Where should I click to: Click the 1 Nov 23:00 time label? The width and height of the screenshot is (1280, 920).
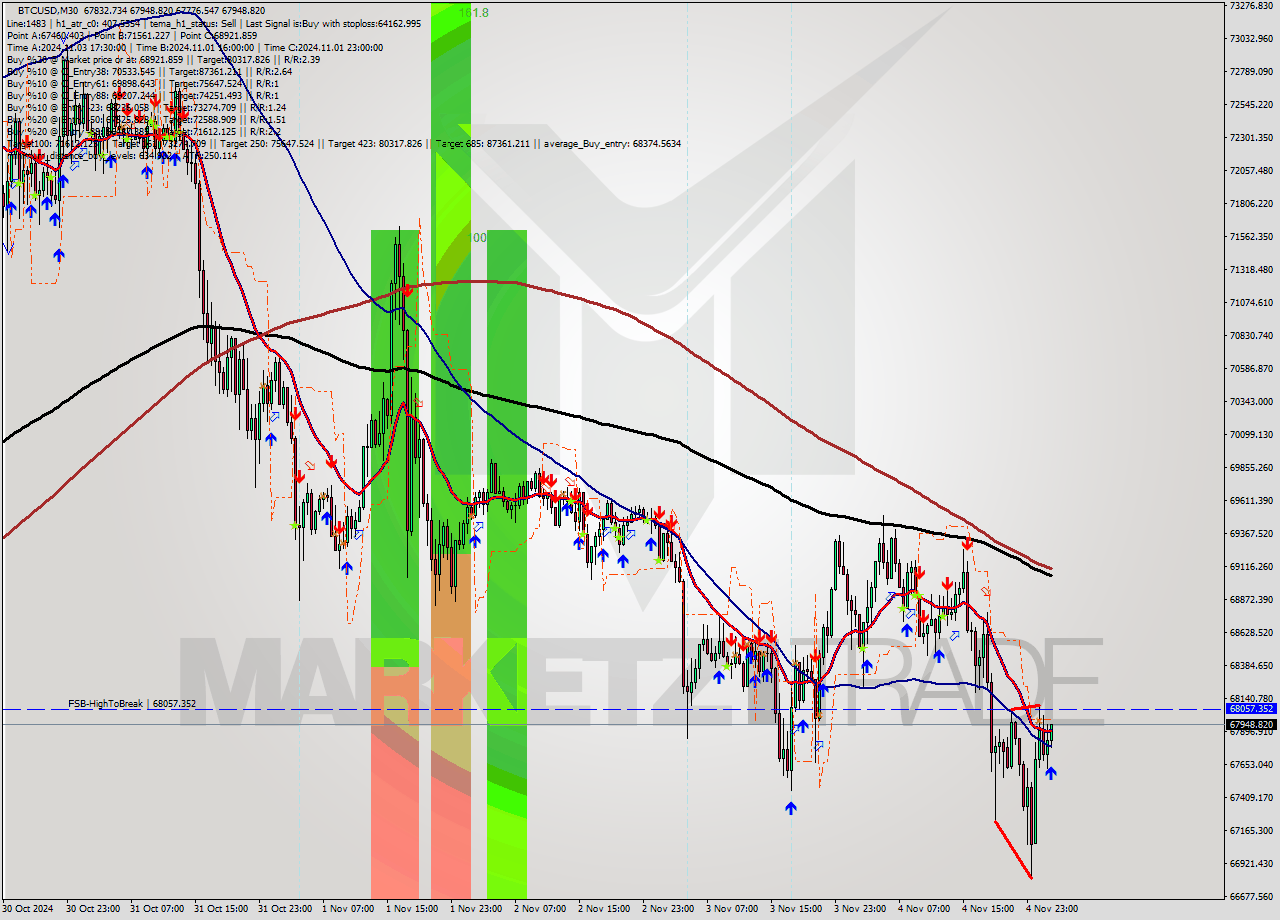coord(477,909)
